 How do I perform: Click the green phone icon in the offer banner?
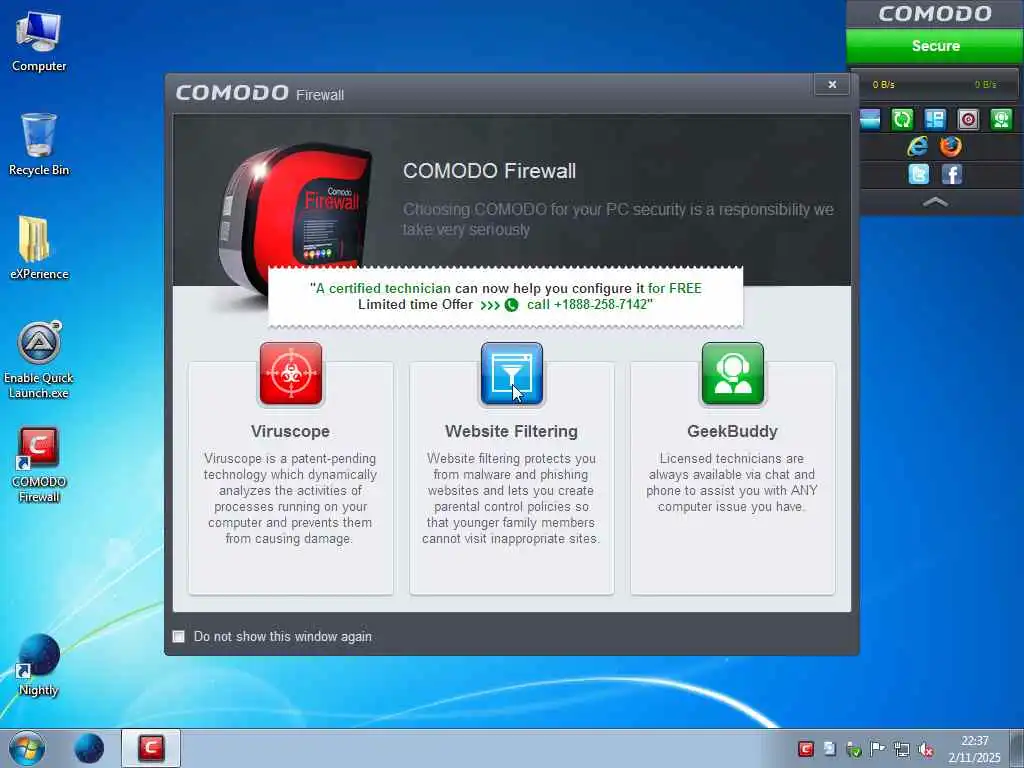[511, 305]
